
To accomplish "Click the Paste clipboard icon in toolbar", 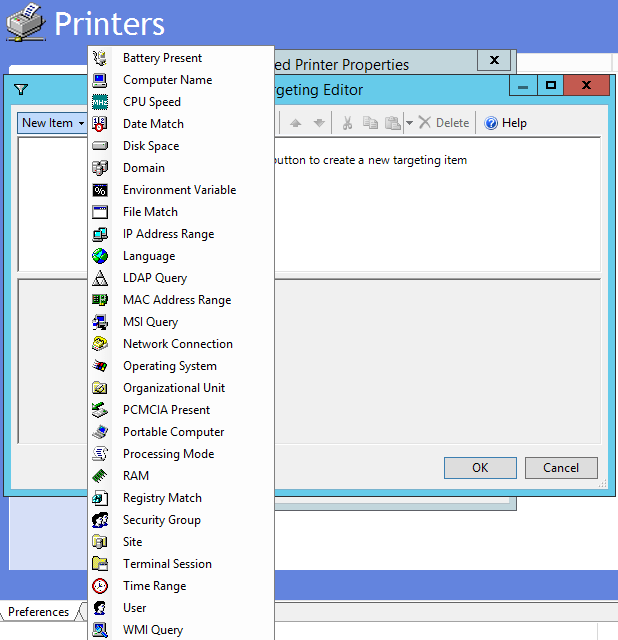I will 391,123.
